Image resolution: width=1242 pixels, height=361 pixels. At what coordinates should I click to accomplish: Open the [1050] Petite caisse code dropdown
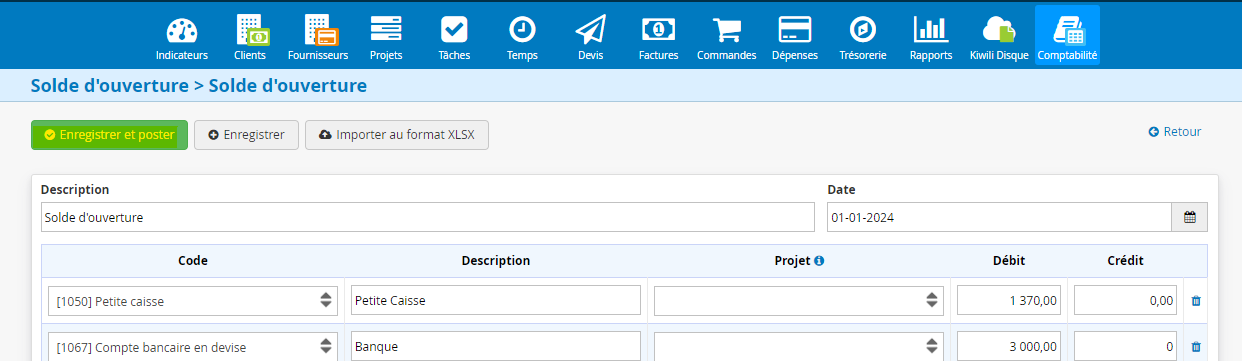(193, 300)
